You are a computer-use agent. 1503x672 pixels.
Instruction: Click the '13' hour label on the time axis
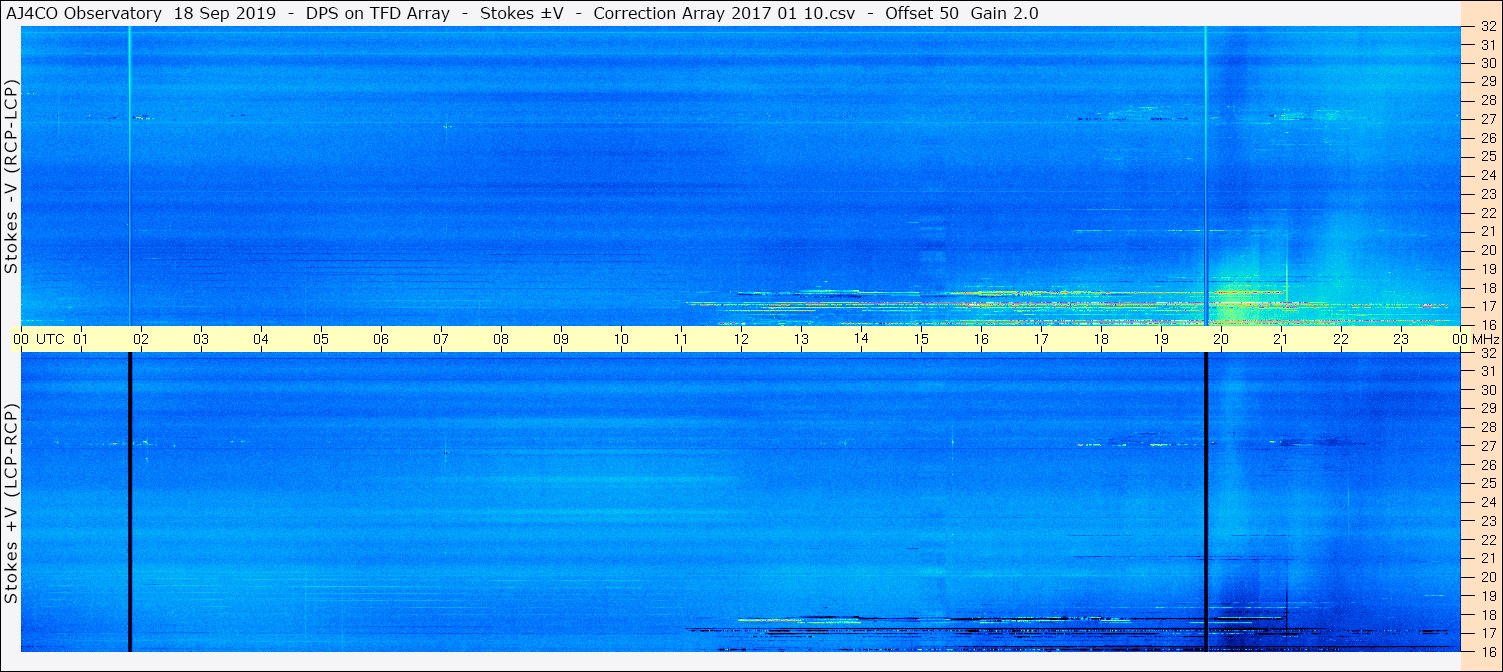pos(801,339)
